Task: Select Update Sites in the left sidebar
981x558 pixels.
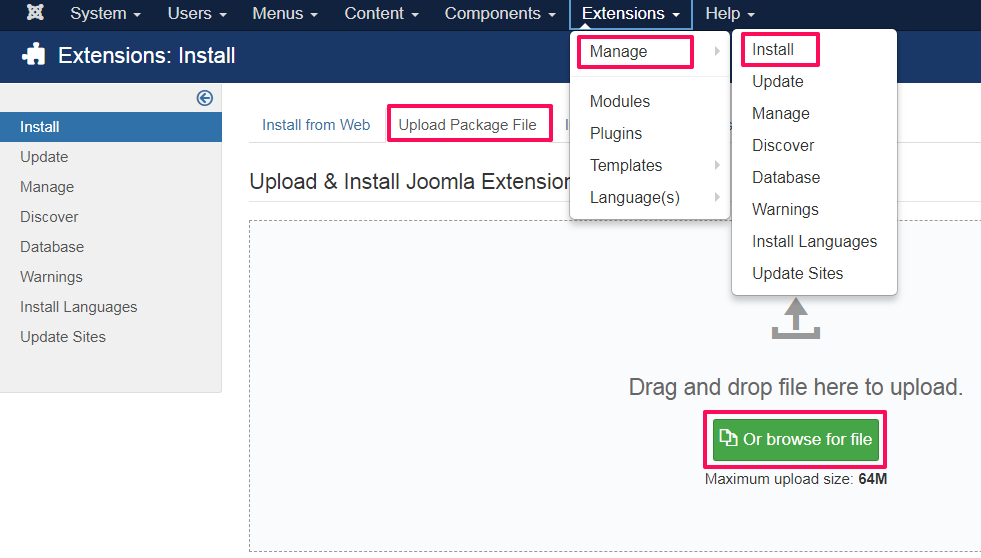Action: [x=111, y=337]
